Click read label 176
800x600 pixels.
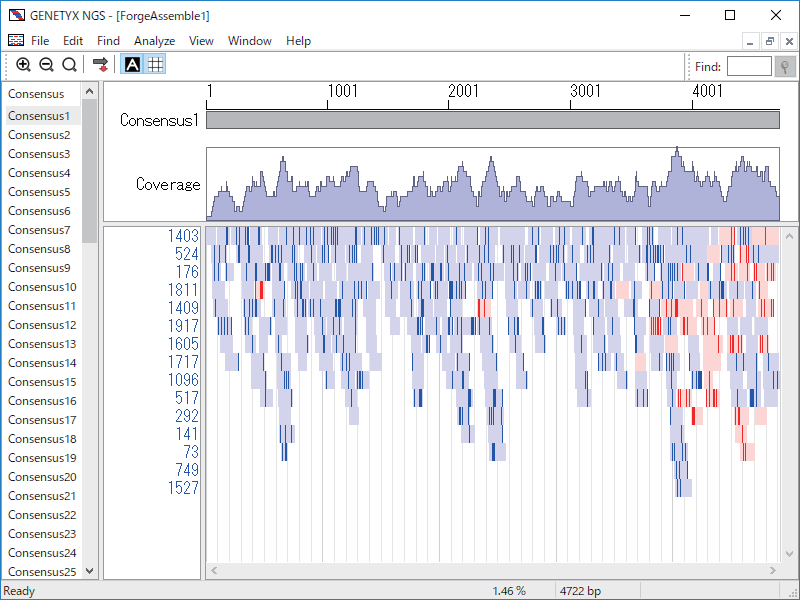[x=187, y=272]
